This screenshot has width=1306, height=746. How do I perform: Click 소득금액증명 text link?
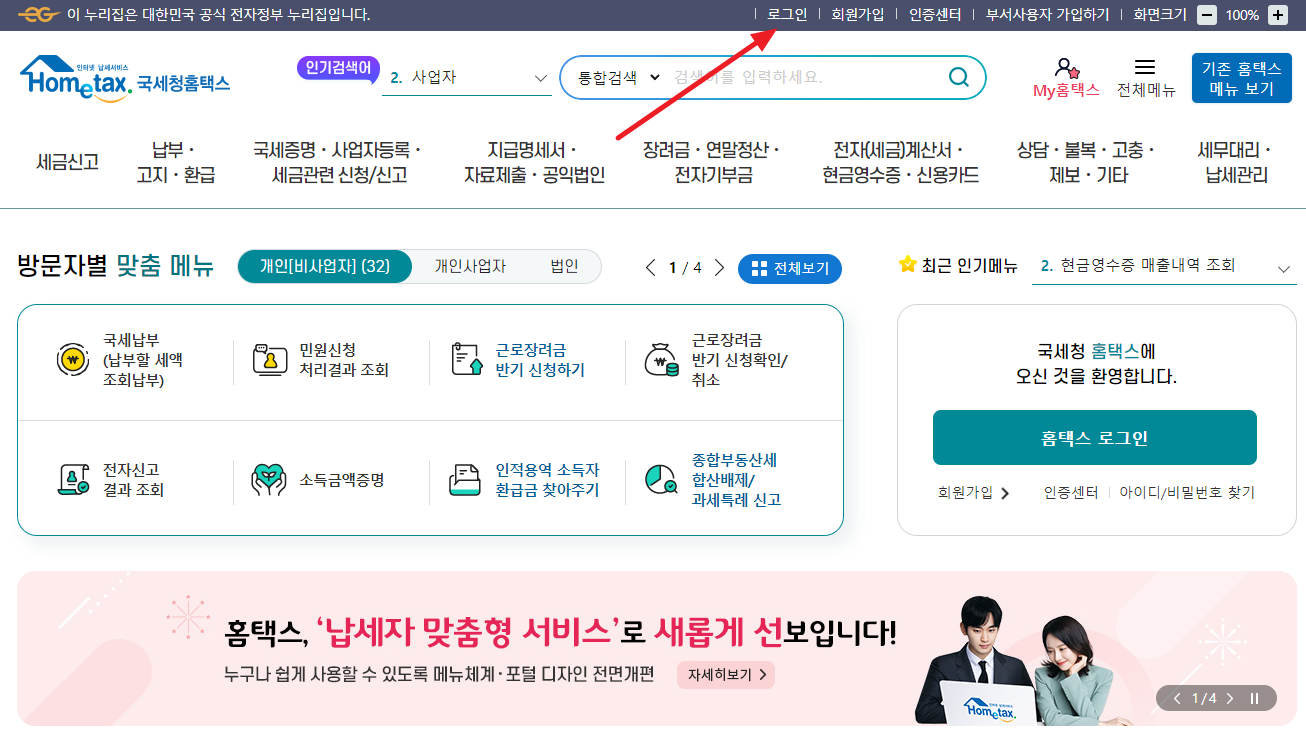342,480
